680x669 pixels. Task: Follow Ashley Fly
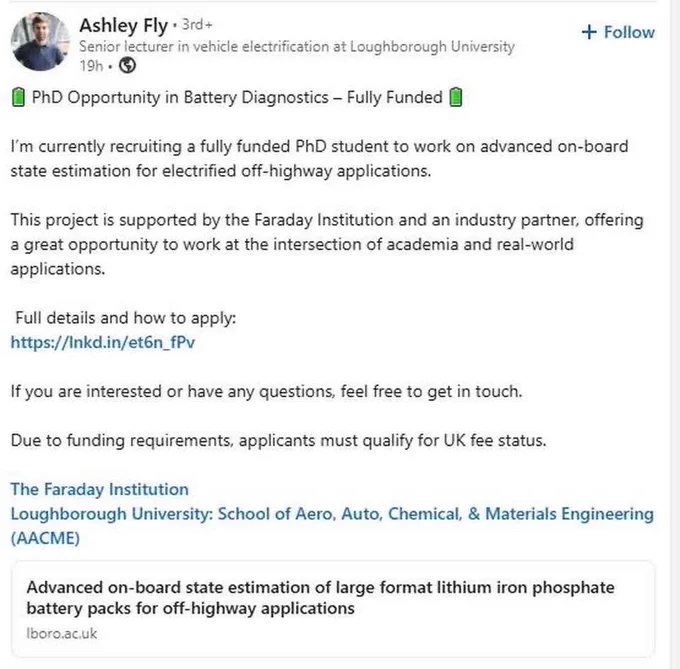click(618, 32)
